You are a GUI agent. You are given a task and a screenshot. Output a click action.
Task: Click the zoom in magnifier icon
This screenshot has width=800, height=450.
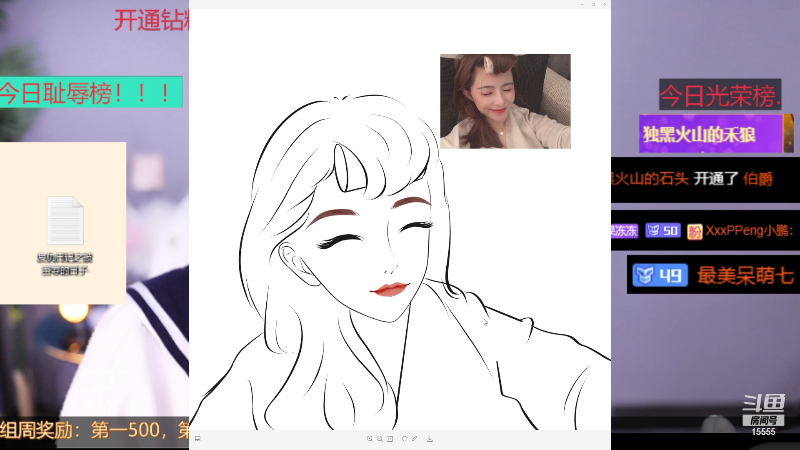pyautogui.click(x=369, y=439)
